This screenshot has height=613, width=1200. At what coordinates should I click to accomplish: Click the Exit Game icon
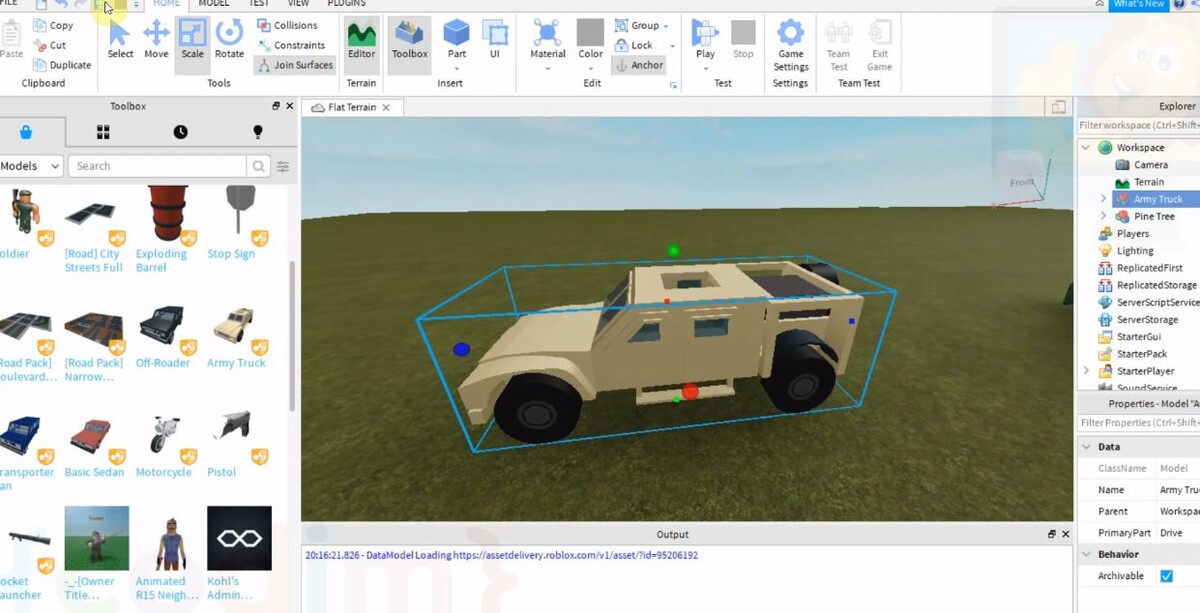pos(880,45)
